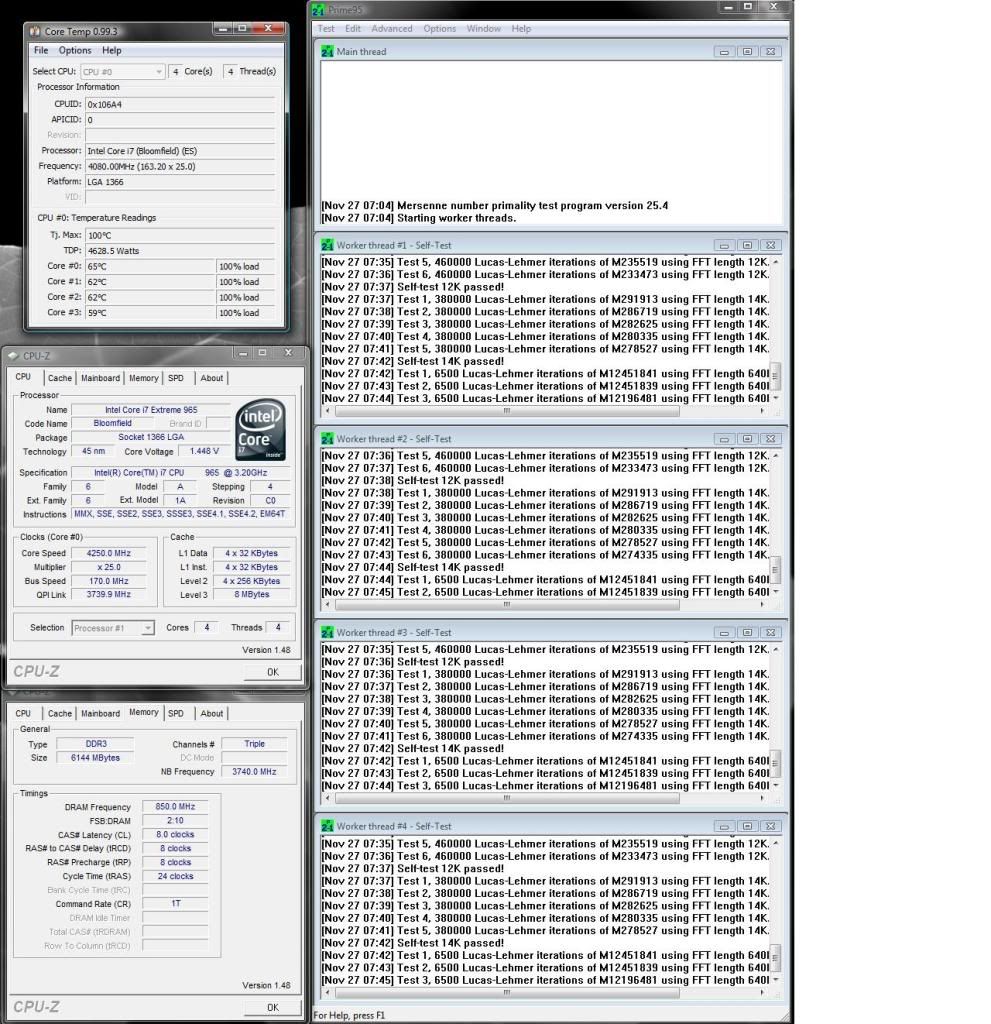991x1024 pixels.
Task: Click the upper CPU-Z window title icon
Action: pyautogui.click(x=13, y=356)
